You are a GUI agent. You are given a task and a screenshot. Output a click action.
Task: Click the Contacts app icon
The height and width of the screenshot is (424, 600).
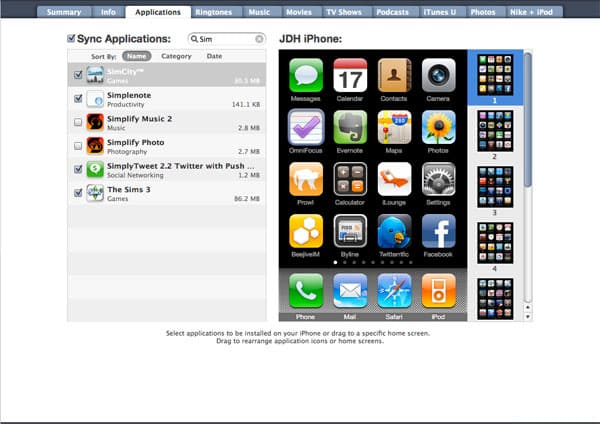tap(394, 75)
